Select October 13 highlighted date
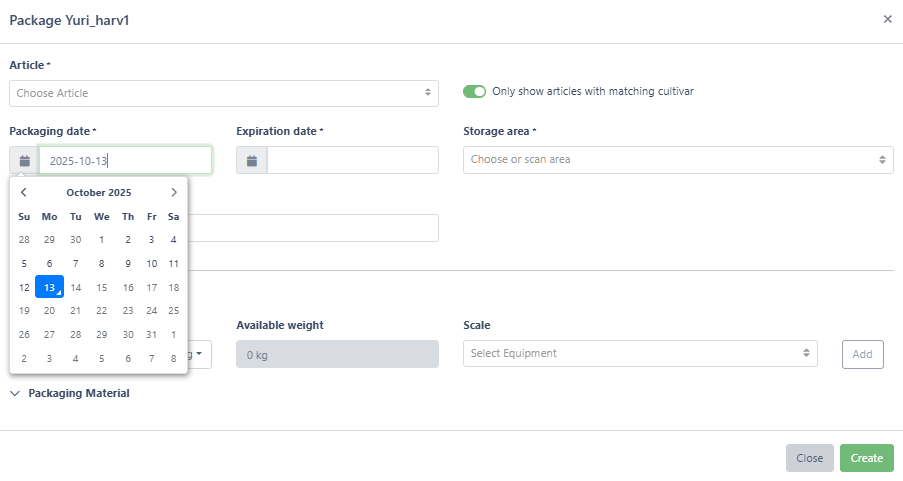This screenshot has height=481, width=903. click(49, 287)
